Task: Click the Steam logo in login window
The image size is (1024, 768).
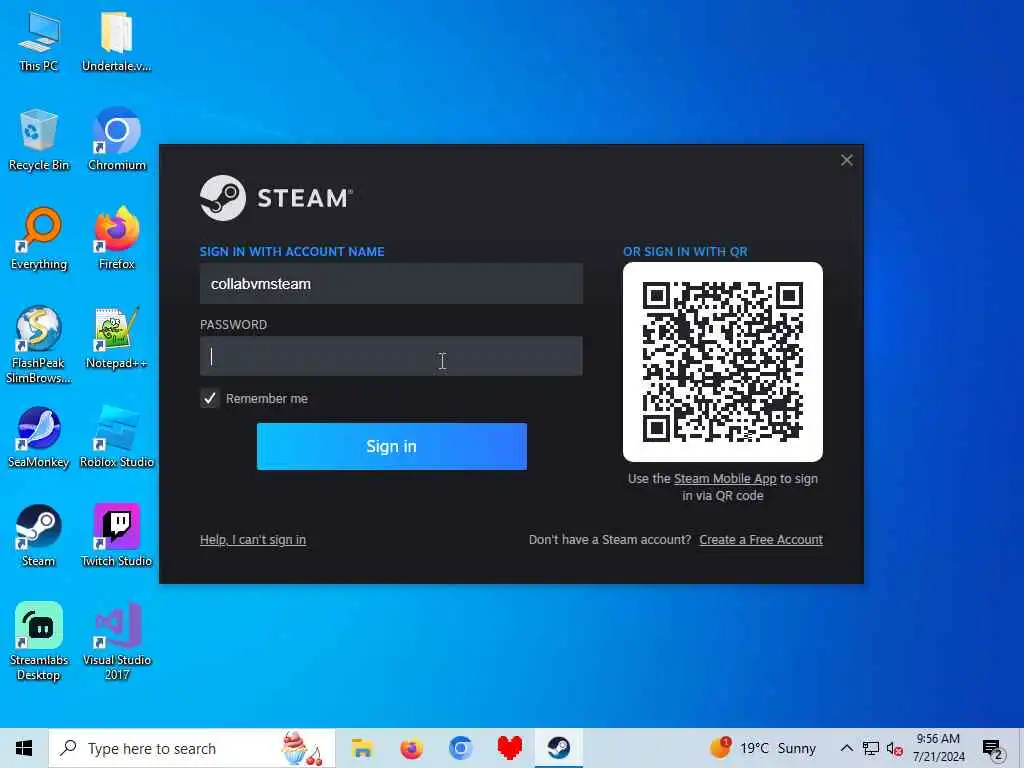Action: (276, 198)
